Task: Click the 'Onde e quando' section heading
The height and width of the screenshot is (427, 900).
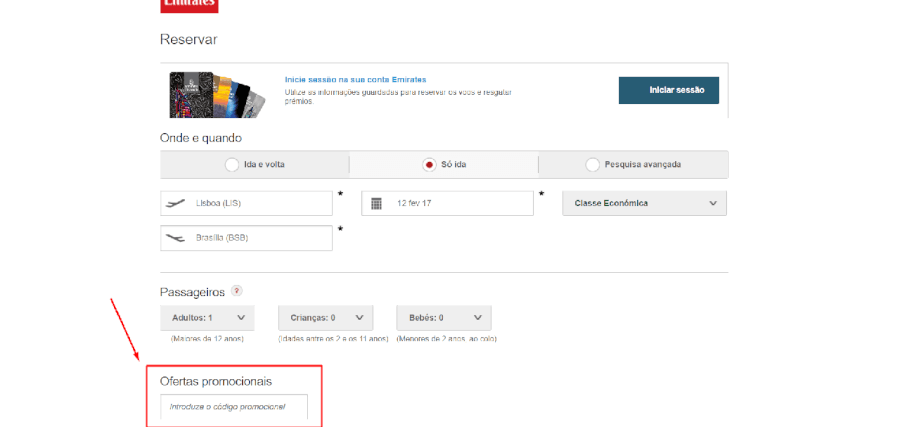Action: click(x=201, y=138)
